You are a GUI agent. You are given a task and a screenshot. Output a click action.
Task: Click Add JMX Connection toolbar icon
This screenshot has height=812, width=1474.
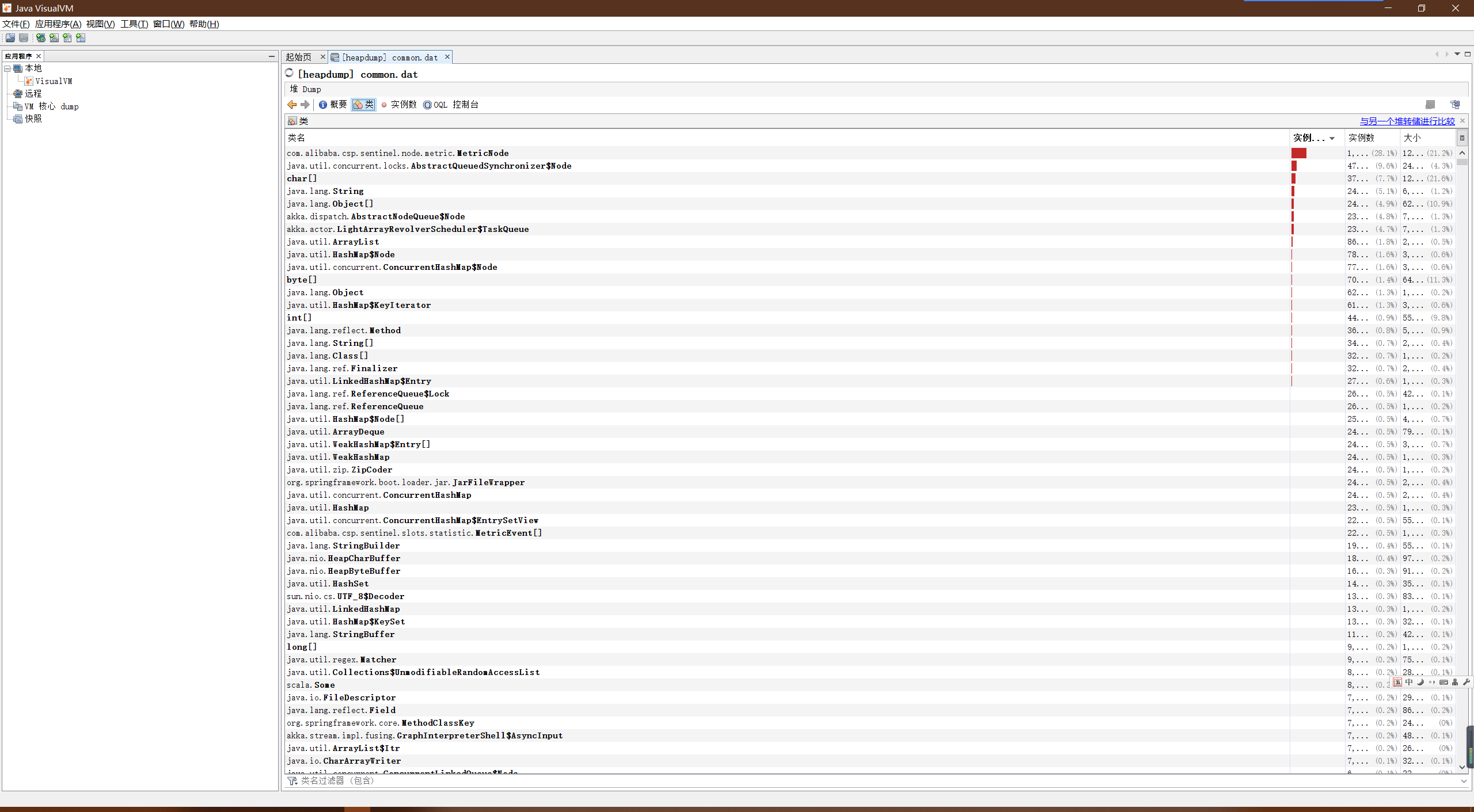[x=54, y=38]
